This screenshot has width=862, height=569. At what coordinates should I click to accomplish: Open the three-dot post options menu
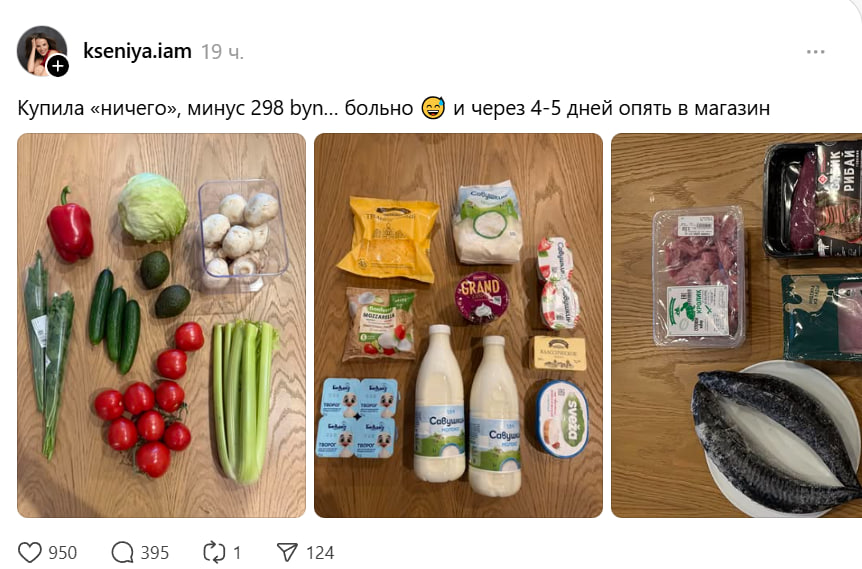pyautogui.click(x=815, y=52)
